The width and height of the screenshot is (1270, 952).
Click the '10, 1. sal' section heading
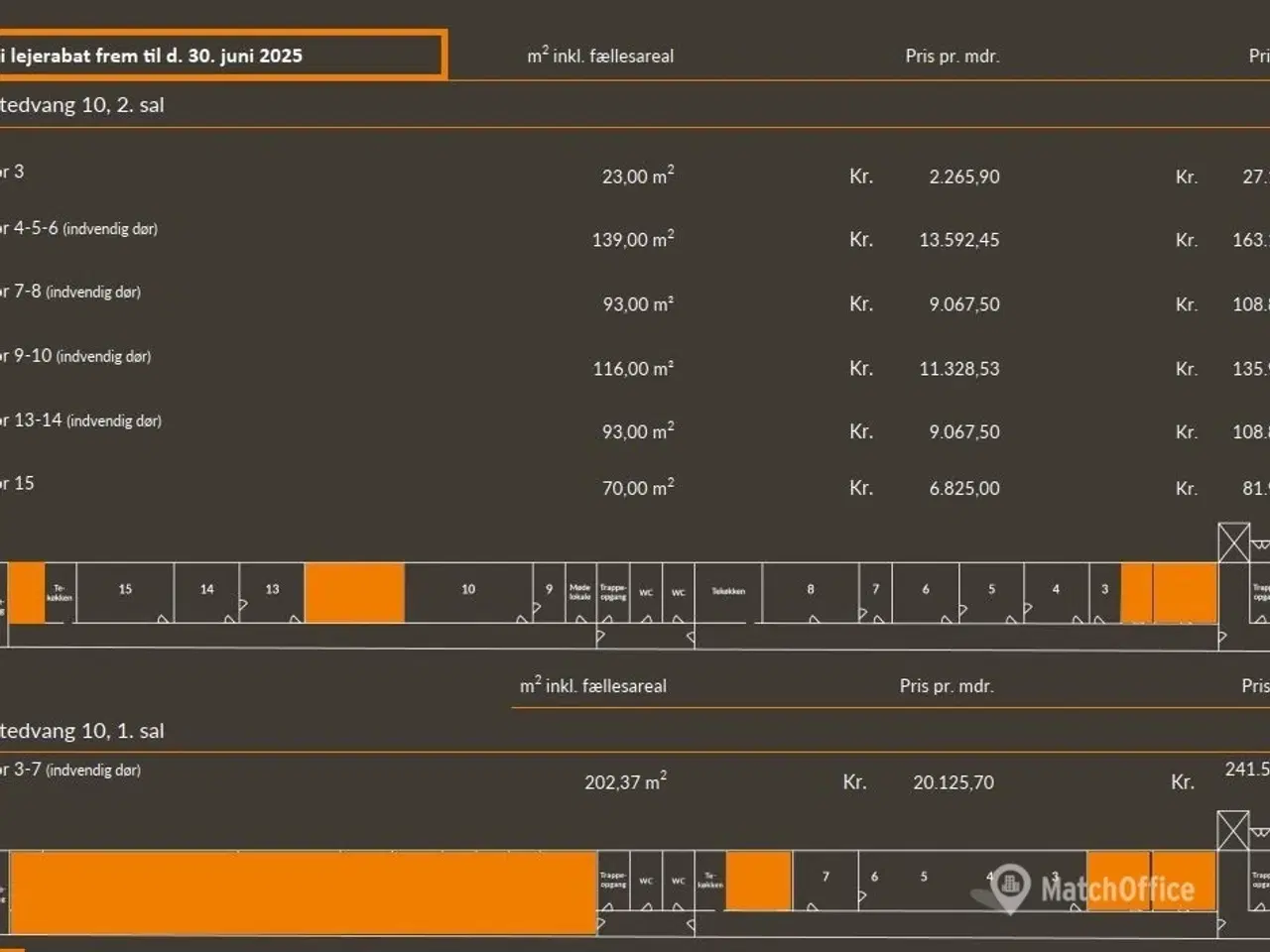point(82,731)
